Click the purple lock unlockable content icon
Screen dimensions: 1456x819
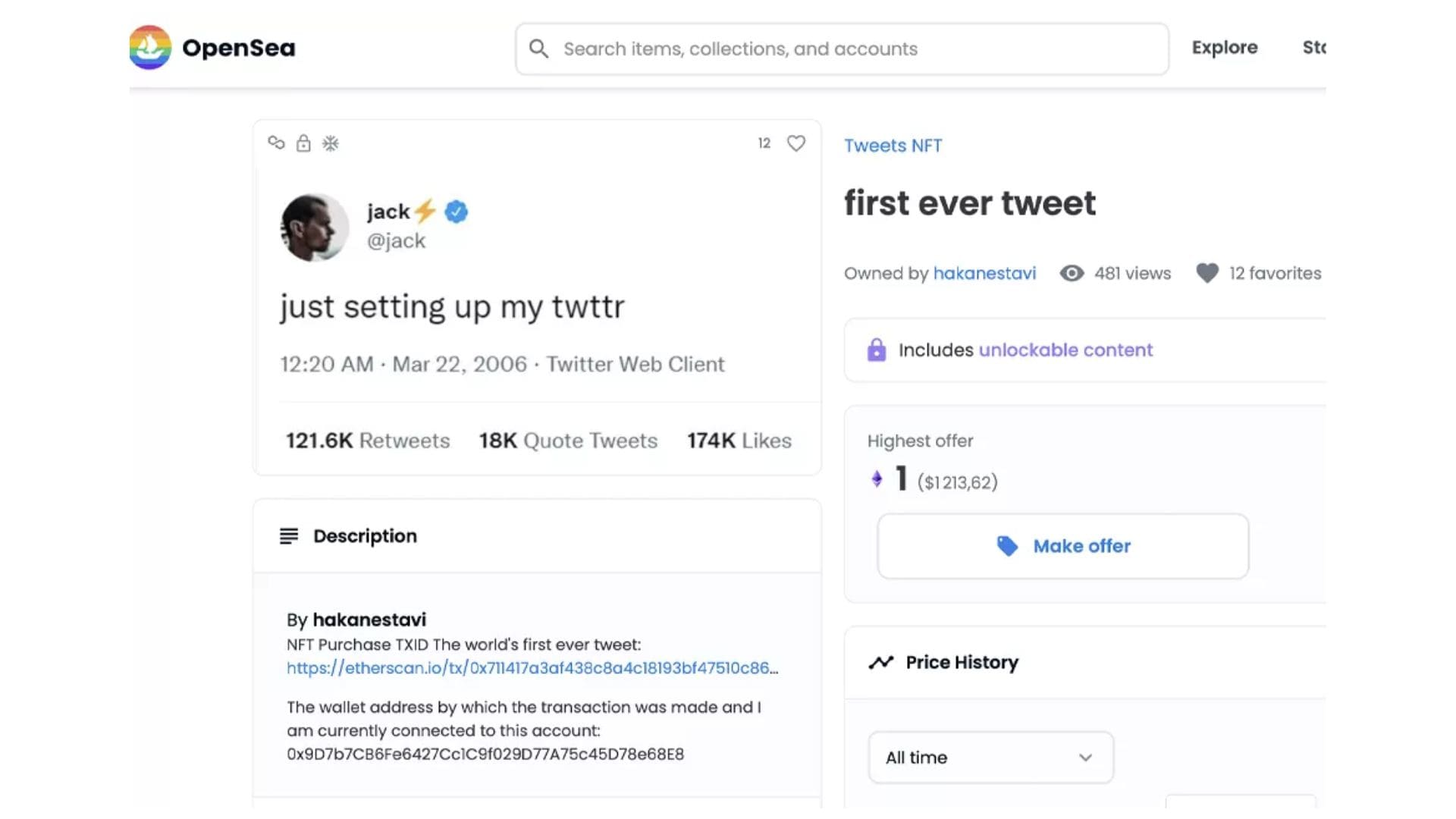[877, 350]
